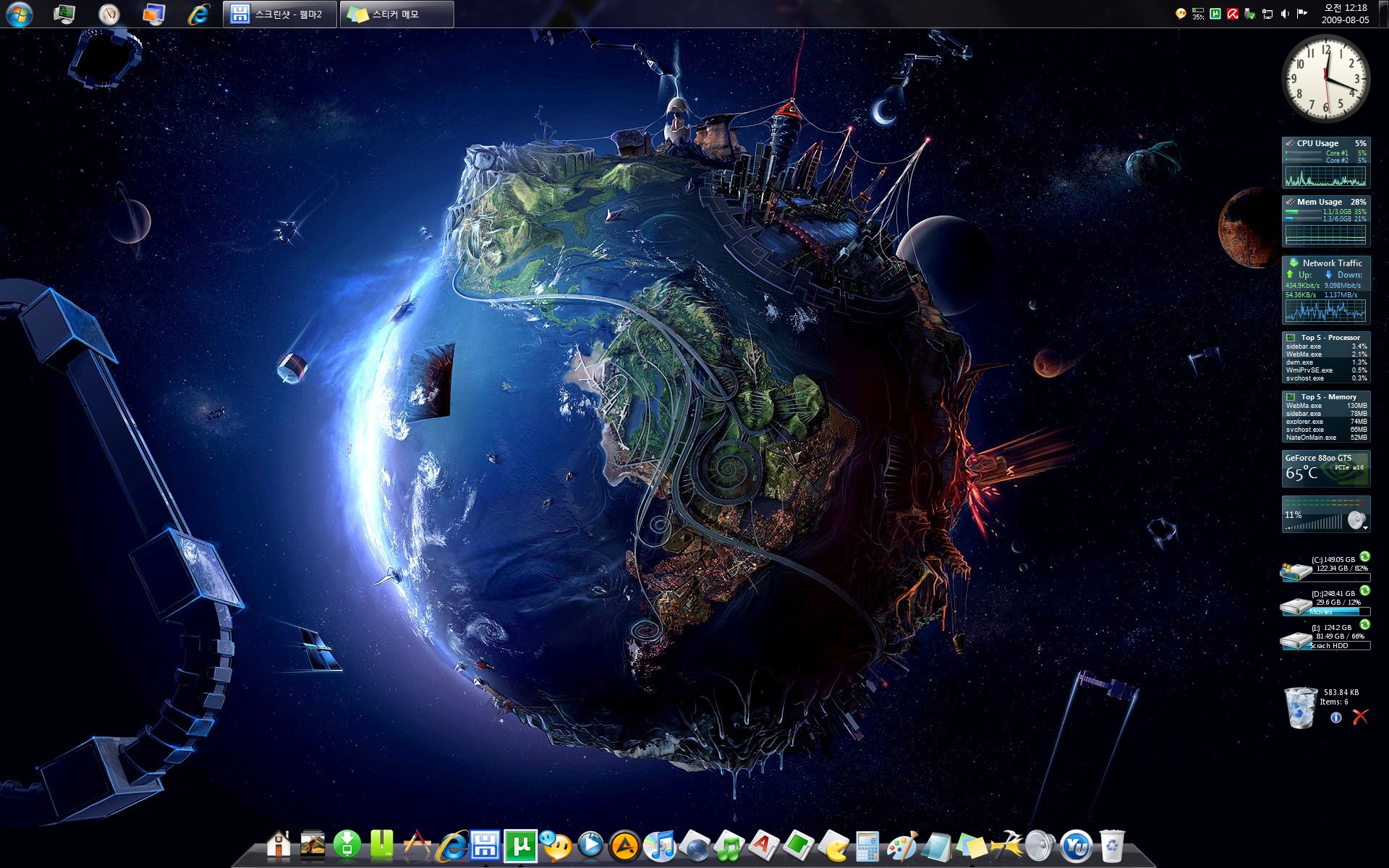Switch to the 스티커 메모 taskbar window
The height and width of the screenshot is (868, 1389).
pyautogui.click(x=397, y=14)
